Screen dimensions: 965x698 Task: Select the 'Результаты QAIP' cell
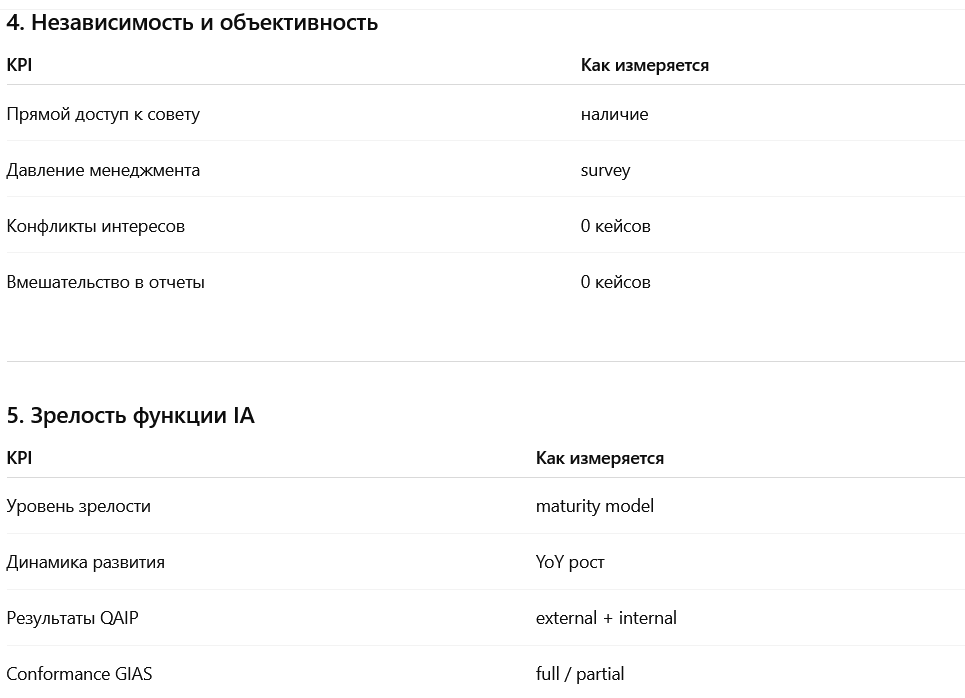(x=73, y=618)
